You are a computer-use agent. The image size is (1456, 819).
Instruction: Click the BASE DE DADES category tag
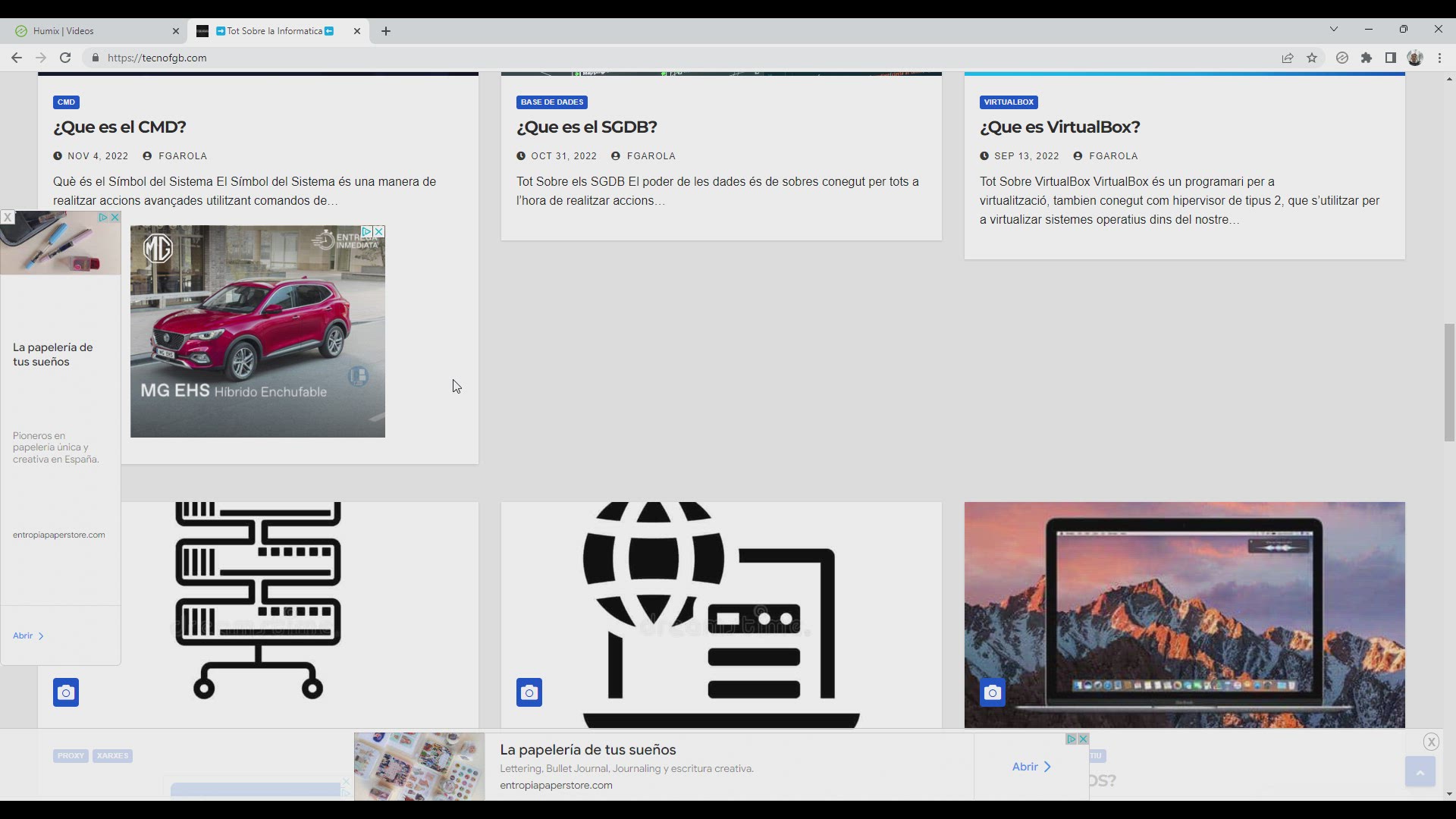point(551,102)
